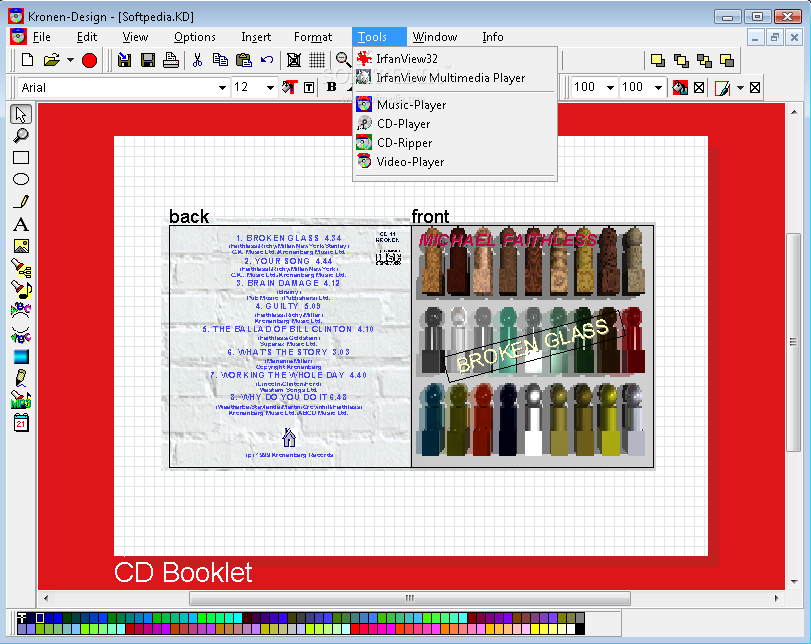Viewport: 811px width, 644px height.
Task: Open the second 100 value dropdown
Action: [658, 87]
